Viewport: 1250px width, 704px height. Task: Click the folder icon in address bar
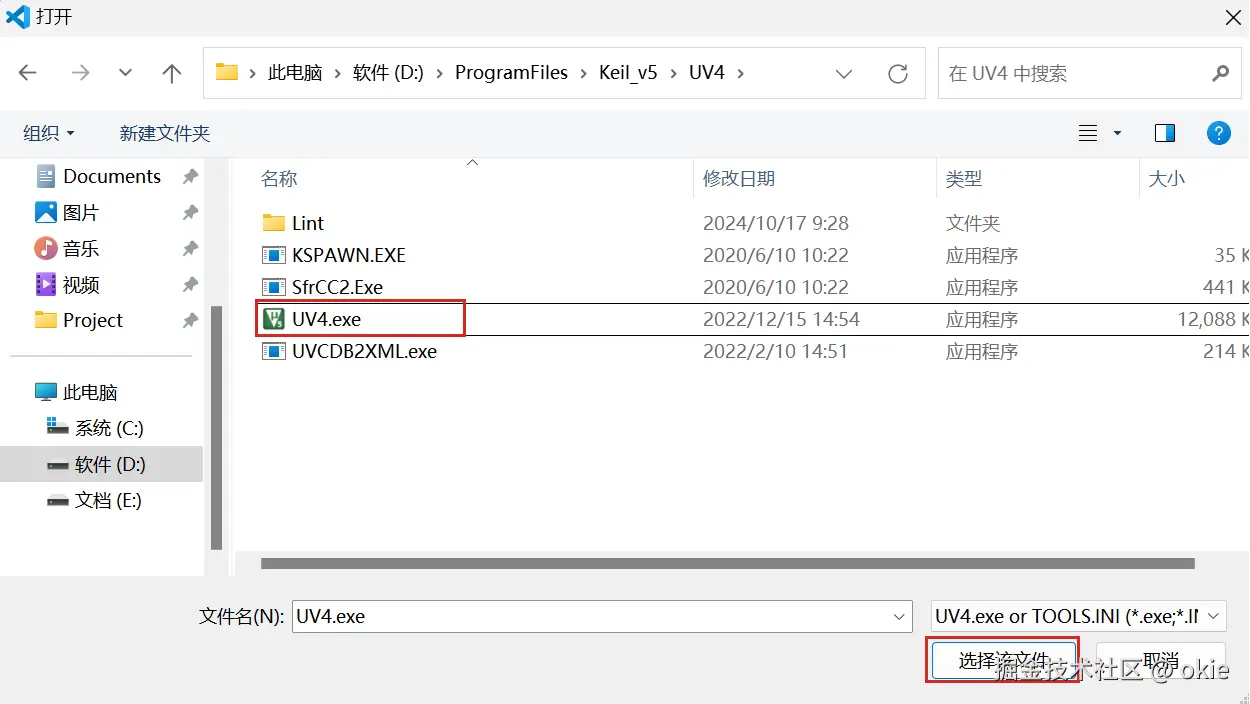pyautogui.click(x=227, y=72)
